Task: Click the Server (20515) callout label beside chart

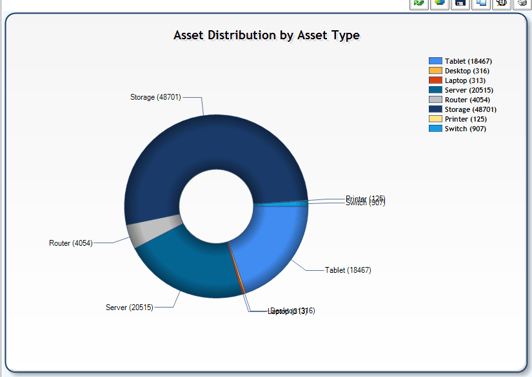Action: [129, 307]
